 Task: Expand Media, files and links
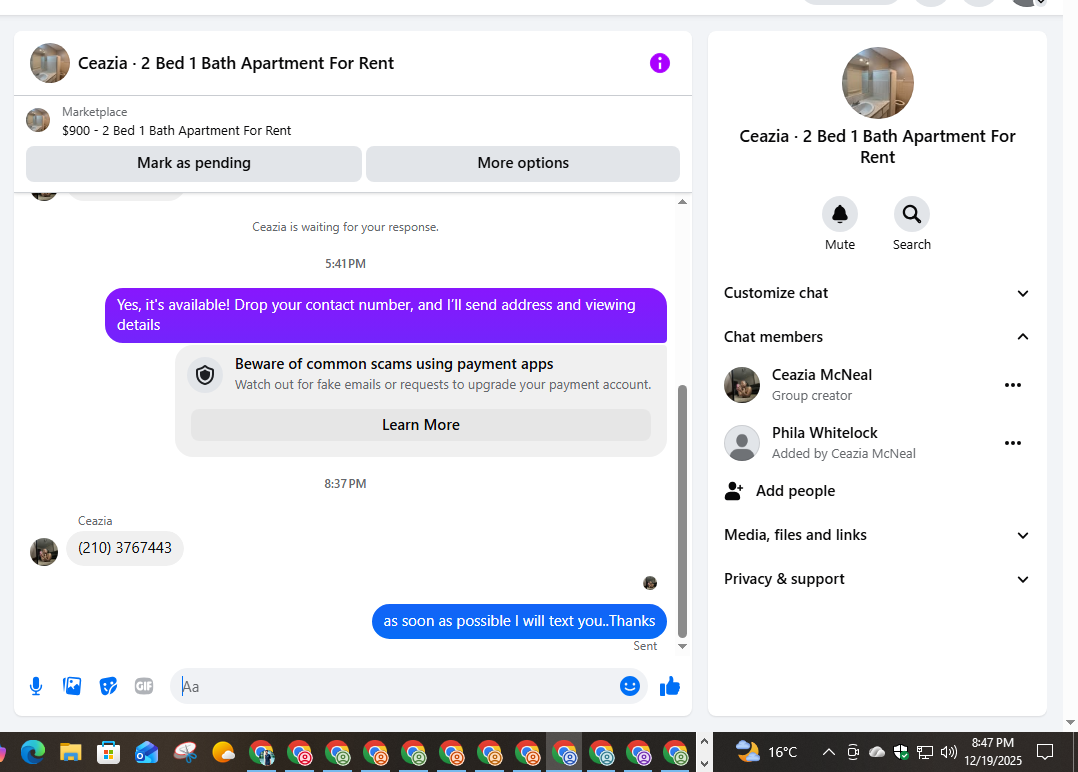pyautogui.click(x=877, y=535)
